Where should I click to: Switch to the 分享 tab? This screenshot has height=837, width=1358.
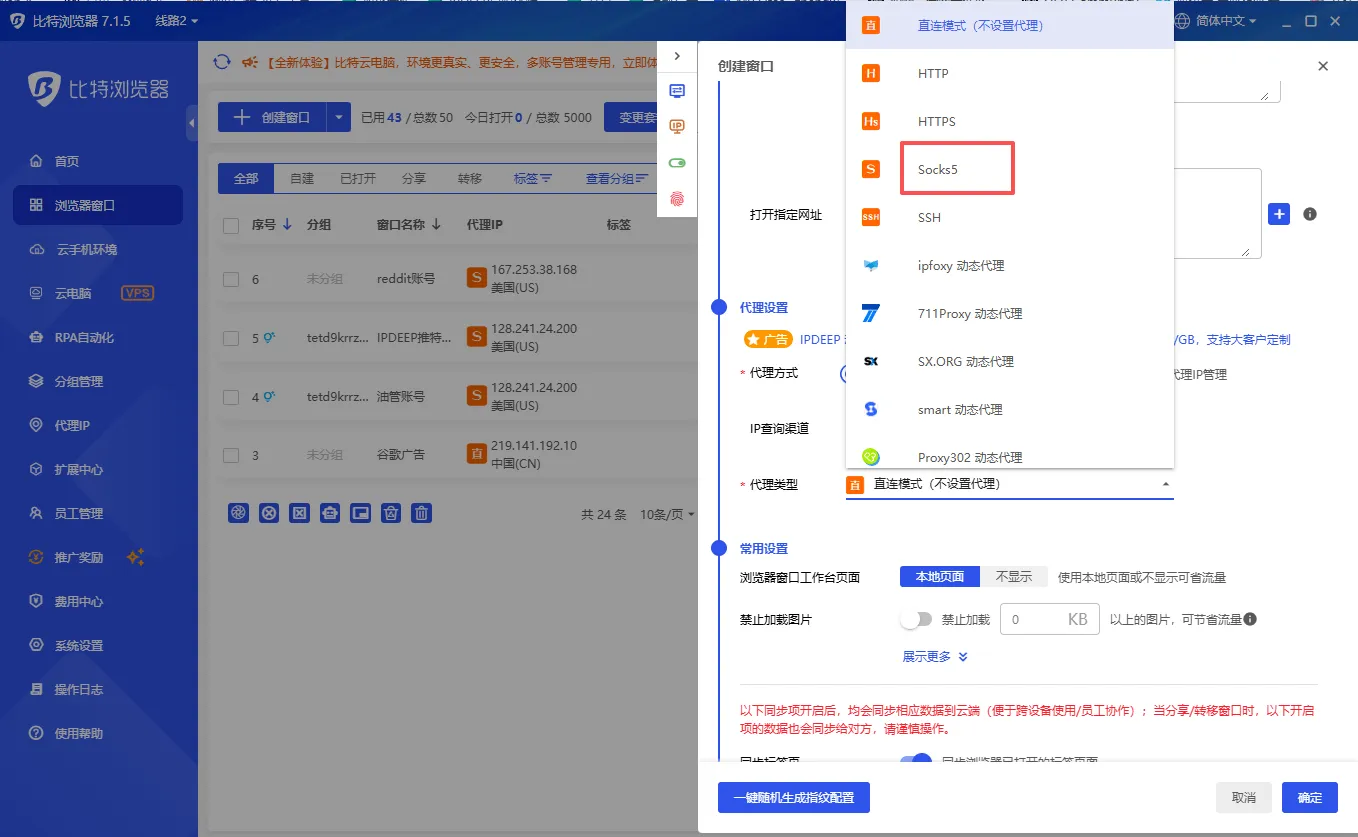(x=414, y=178)
